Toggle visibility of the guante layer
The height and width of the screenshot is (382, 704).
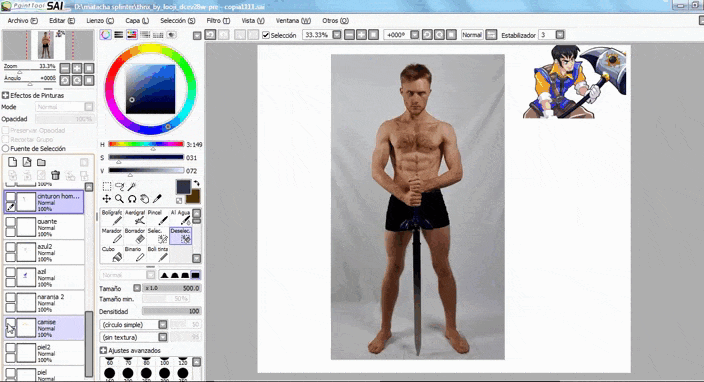(10, 223)
